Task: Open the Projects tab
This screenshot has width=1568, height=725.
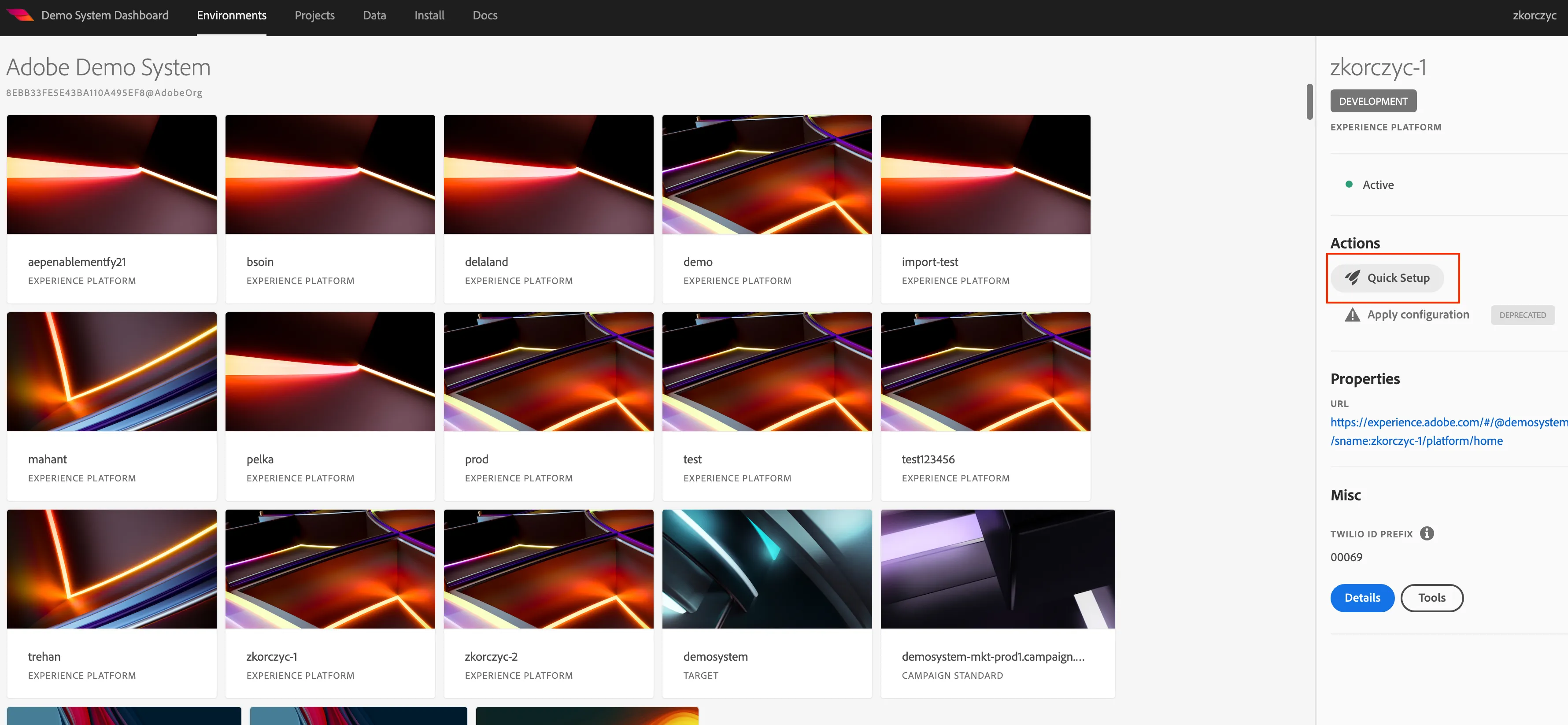Action: point(314,15)
